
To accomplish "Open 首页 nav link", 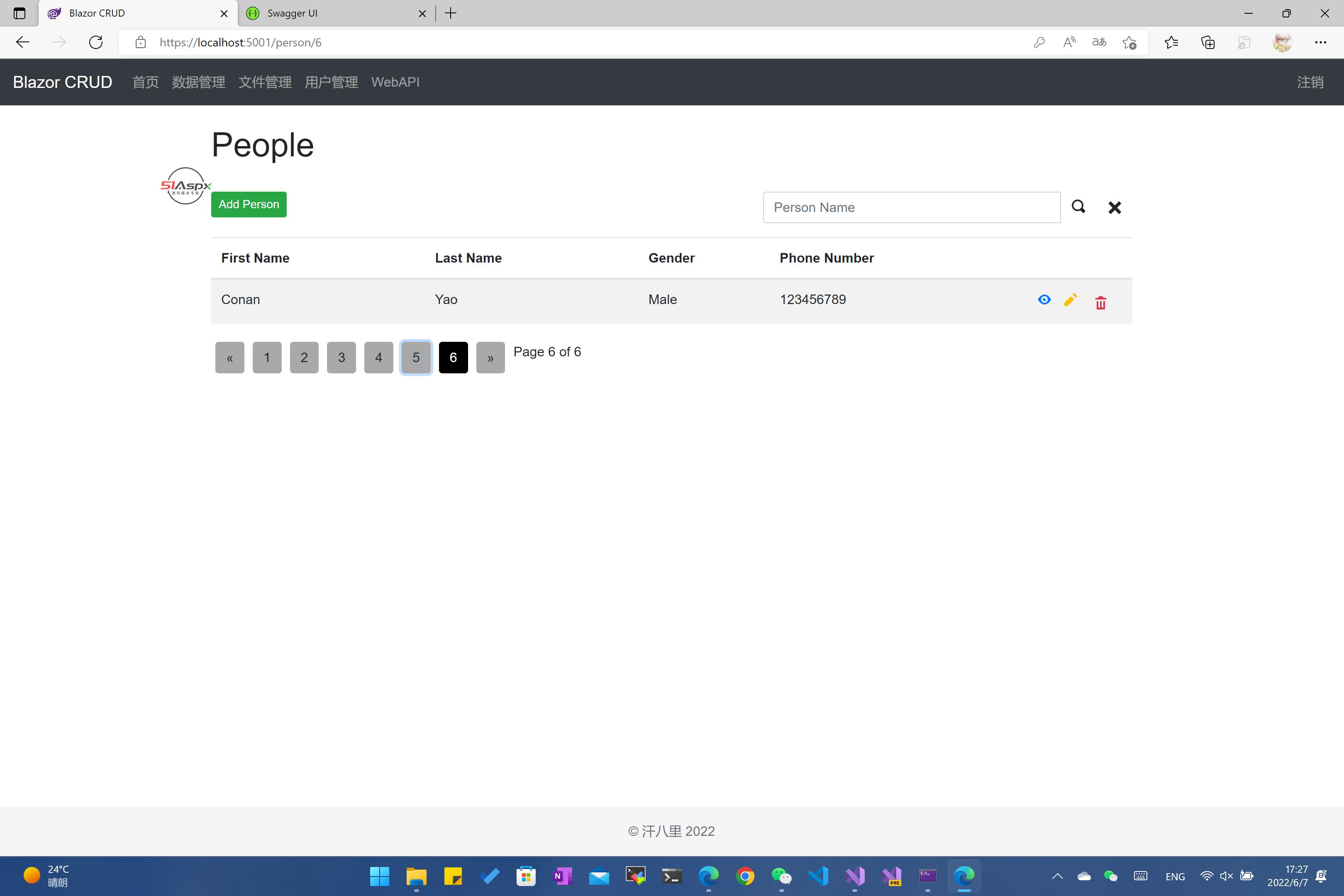I will point(145,82).
